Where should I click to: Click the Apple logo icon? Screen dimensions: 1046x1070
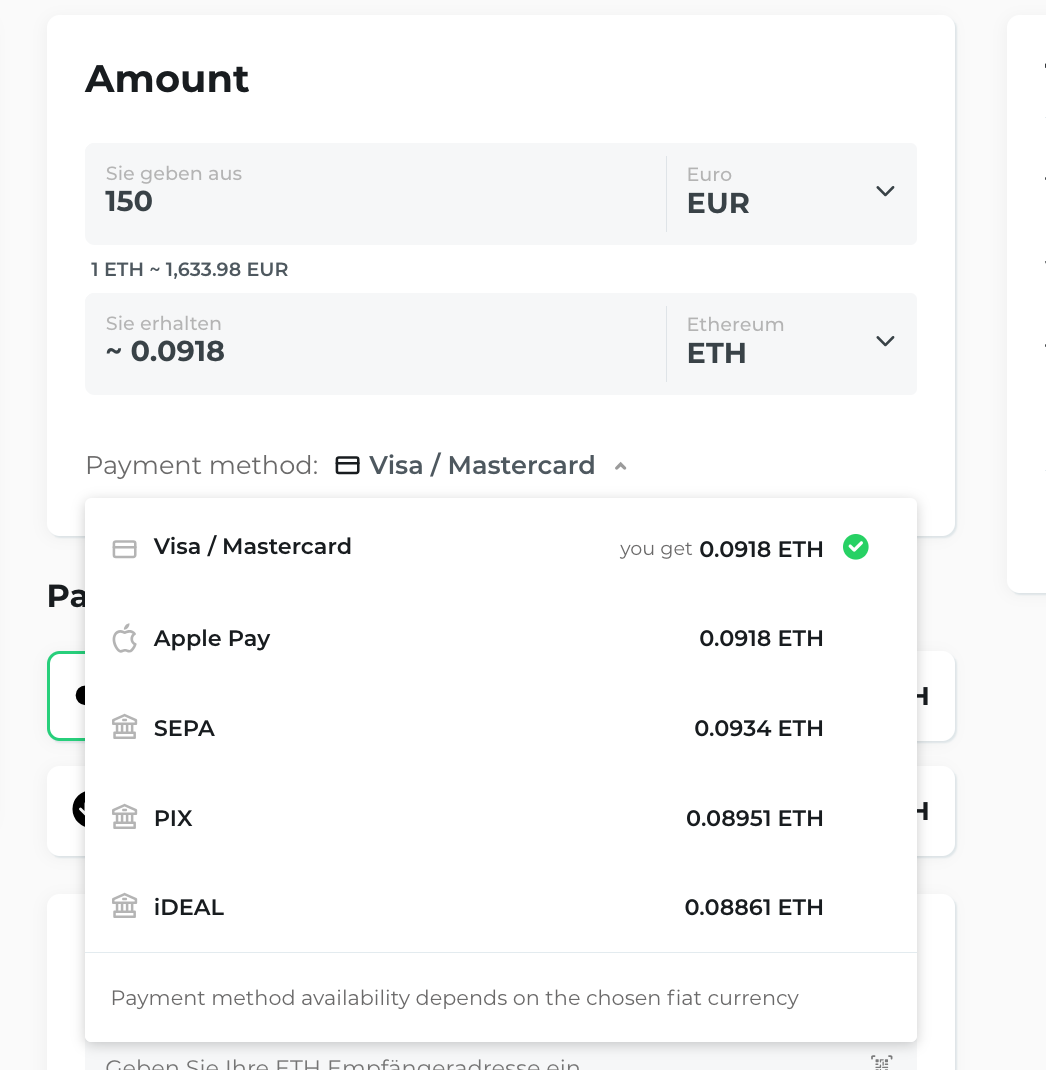pos(124,638)
